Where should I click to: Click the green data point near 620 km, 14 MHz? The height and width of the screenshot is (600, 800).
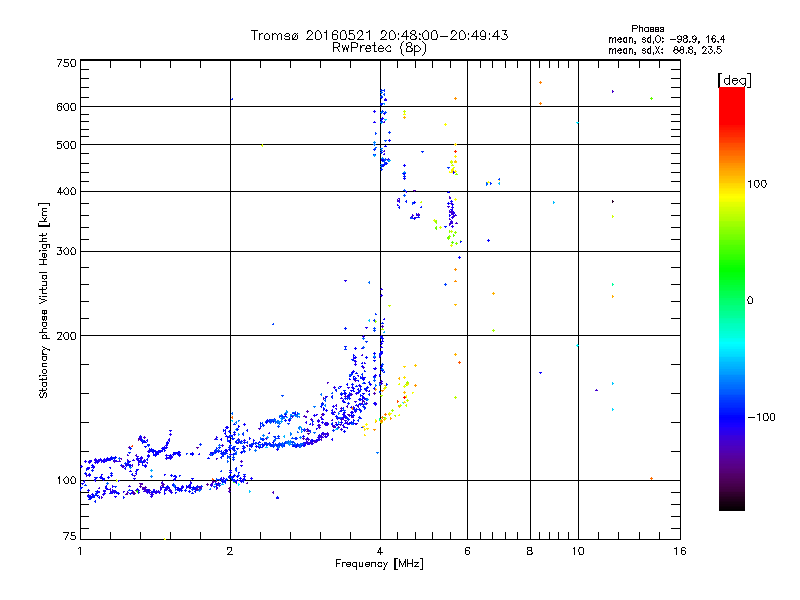coord(652,98)
